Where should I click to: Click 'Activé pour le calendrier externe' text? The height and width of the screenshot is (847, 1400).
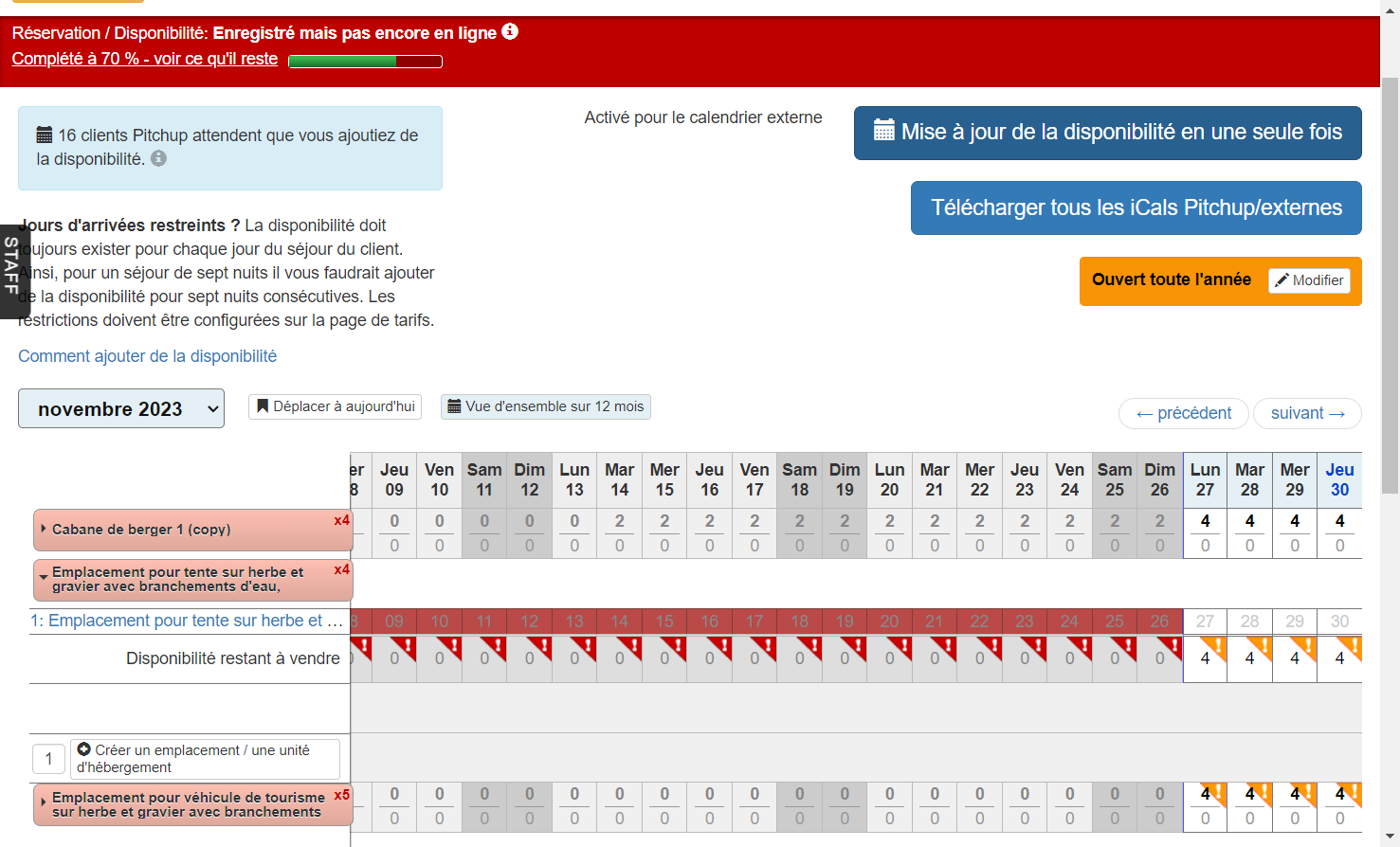pyautogui.click(x=703, y=117)
